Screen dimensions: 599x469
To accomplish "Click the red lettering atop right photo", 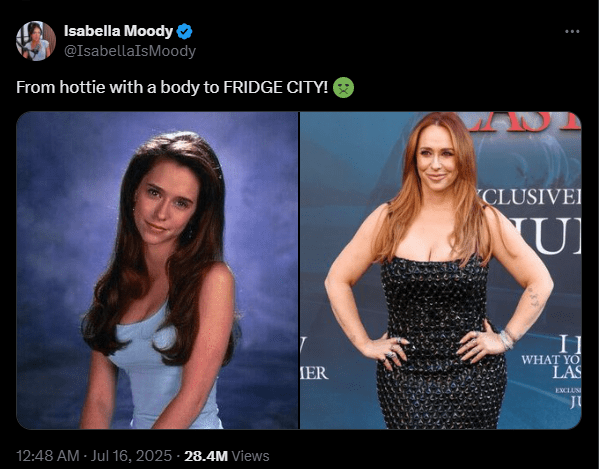I will click(524, 122).
